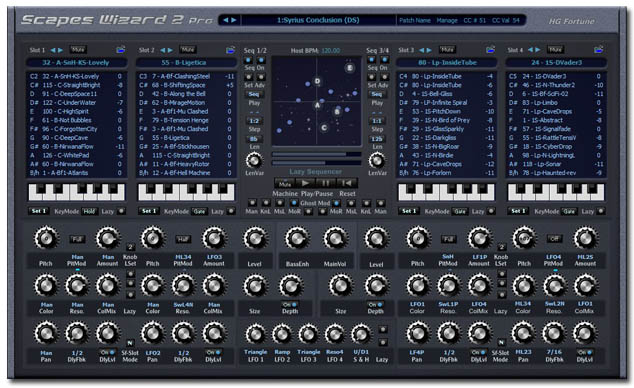Open Patch Name in the top bar
The width and height of the screenshot is (634, 388).
[414, 20]
